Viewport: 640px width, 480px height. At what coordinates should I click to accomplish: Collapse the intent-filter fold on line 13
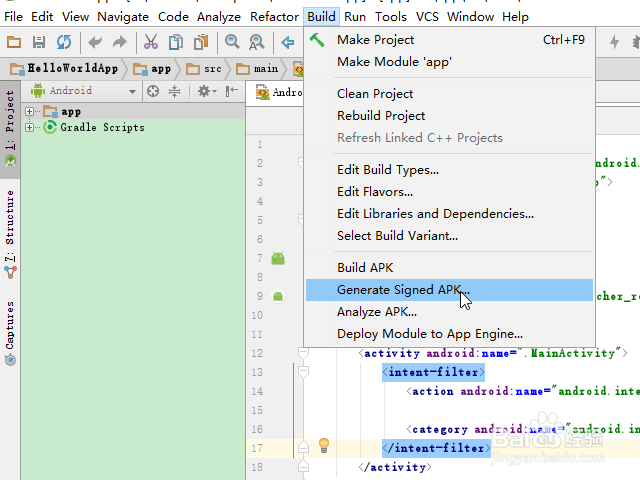click(303, 371)
